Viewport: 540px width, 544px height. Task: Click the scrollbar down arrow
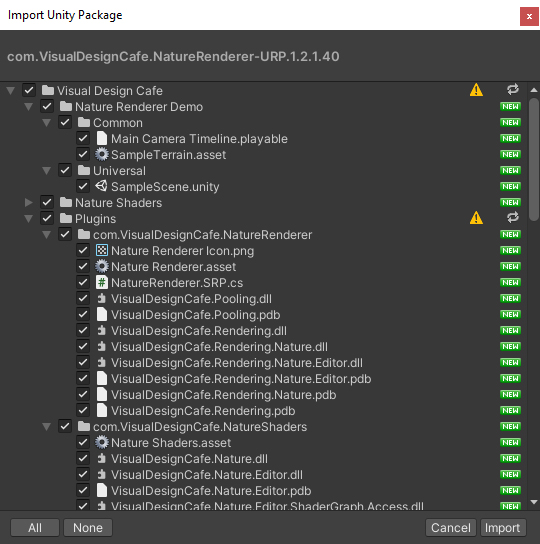tap(534, 502)
